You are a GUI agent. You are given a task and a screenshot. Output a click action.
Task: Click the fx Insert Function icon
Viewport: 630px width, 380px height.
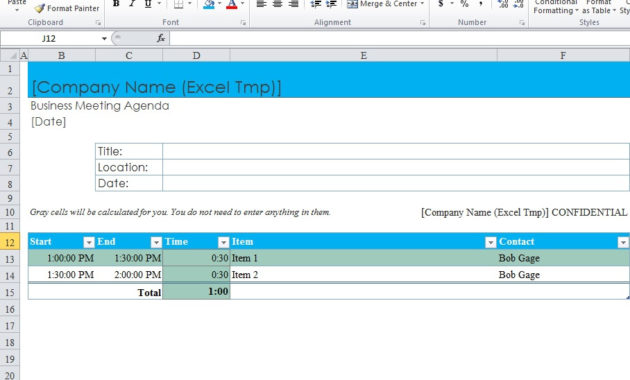161,38
